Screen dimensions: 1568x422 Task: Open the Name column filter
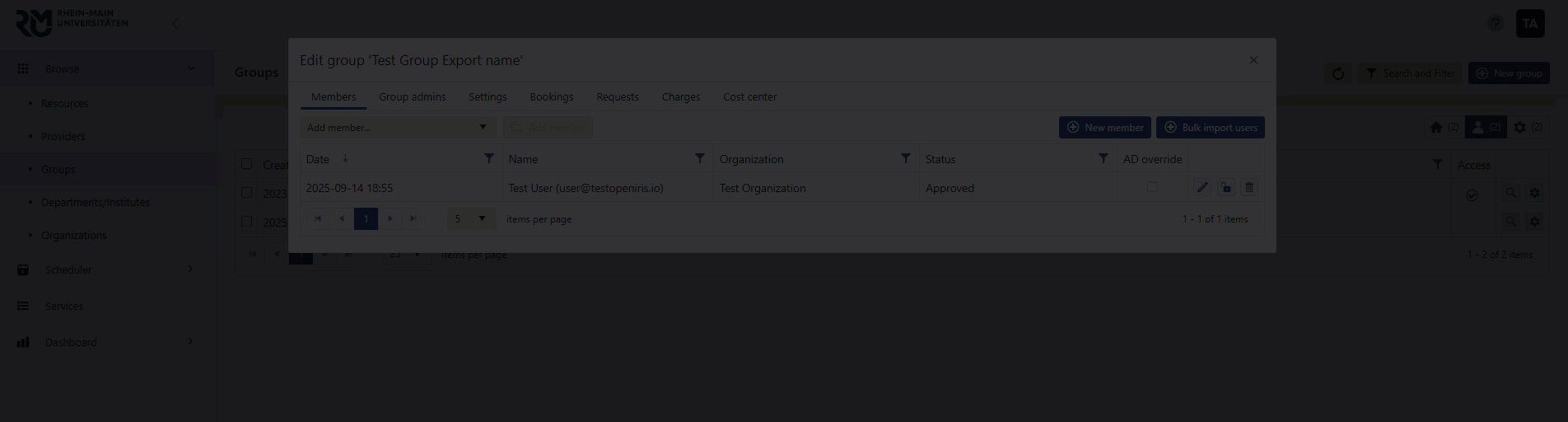point(700,158)
